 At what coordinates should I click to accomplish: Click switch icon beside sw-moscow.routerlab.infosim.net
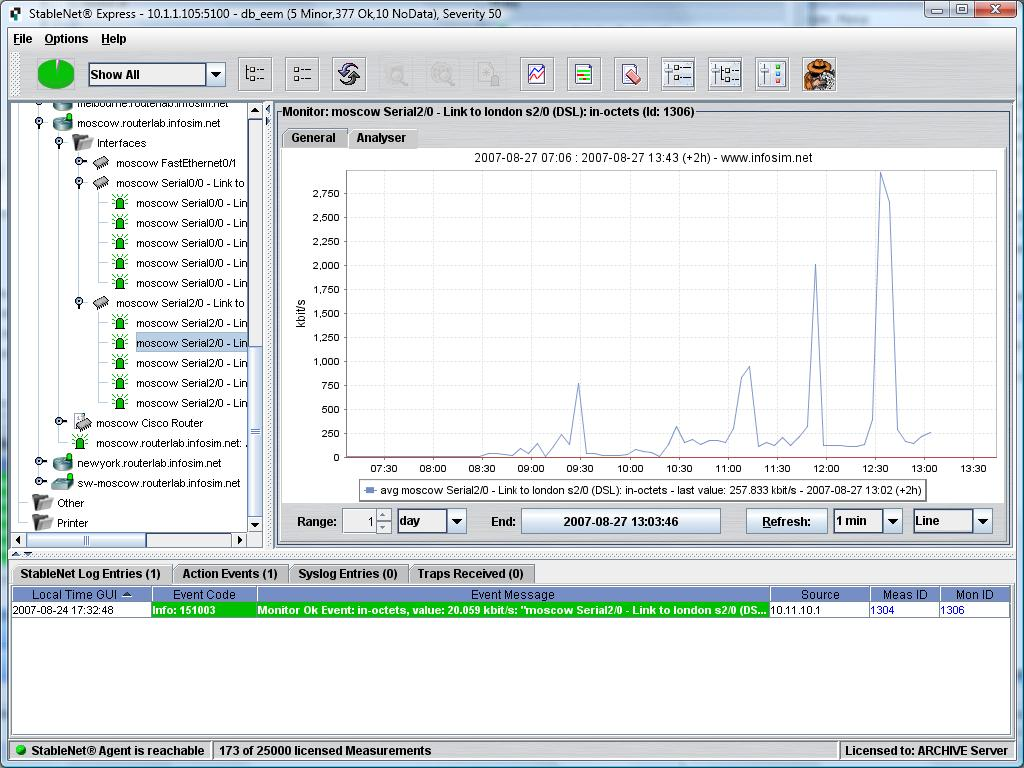tap(63, 483)
